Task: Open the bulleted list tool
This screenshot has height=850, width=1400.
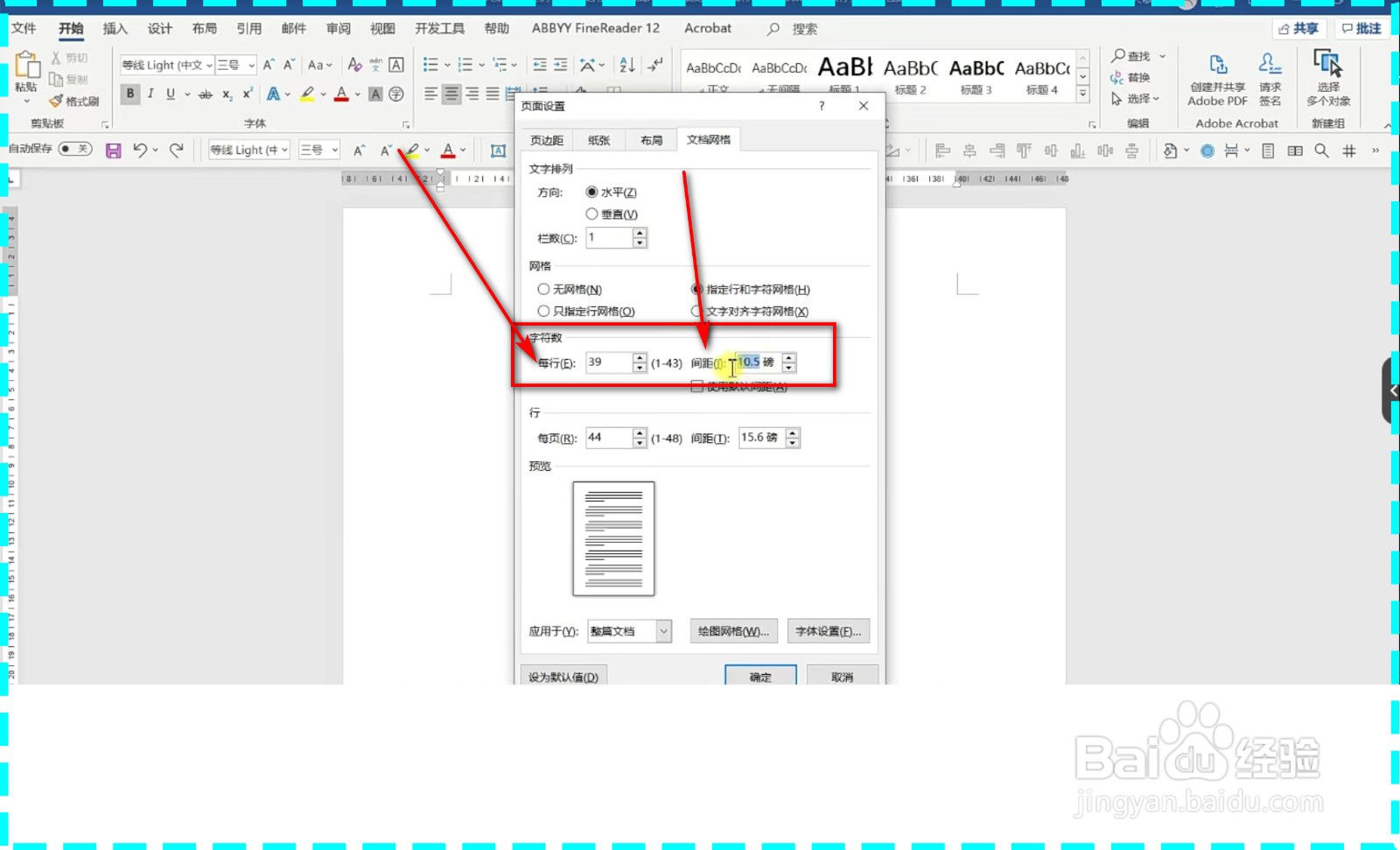Action: 430,65
